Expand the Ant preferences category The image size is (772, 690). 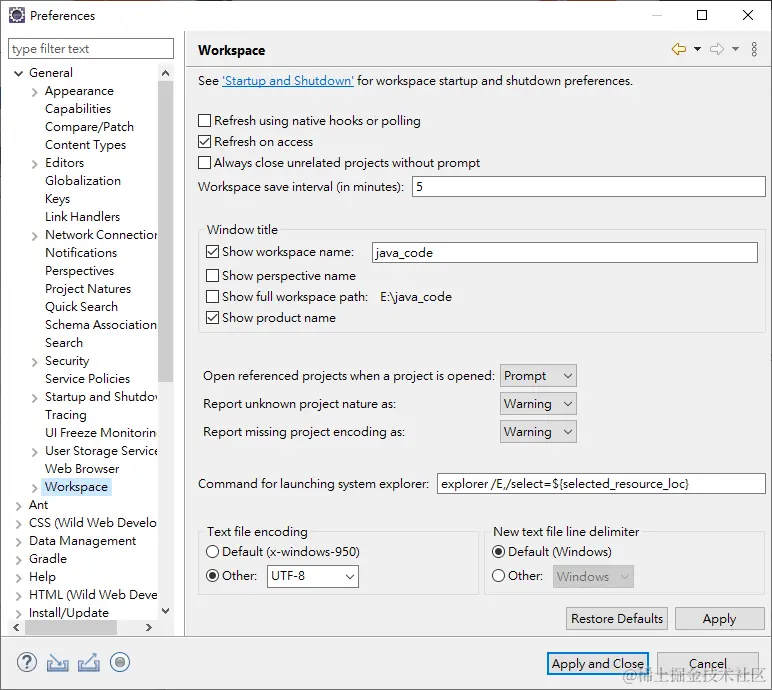tap(19, 506)
